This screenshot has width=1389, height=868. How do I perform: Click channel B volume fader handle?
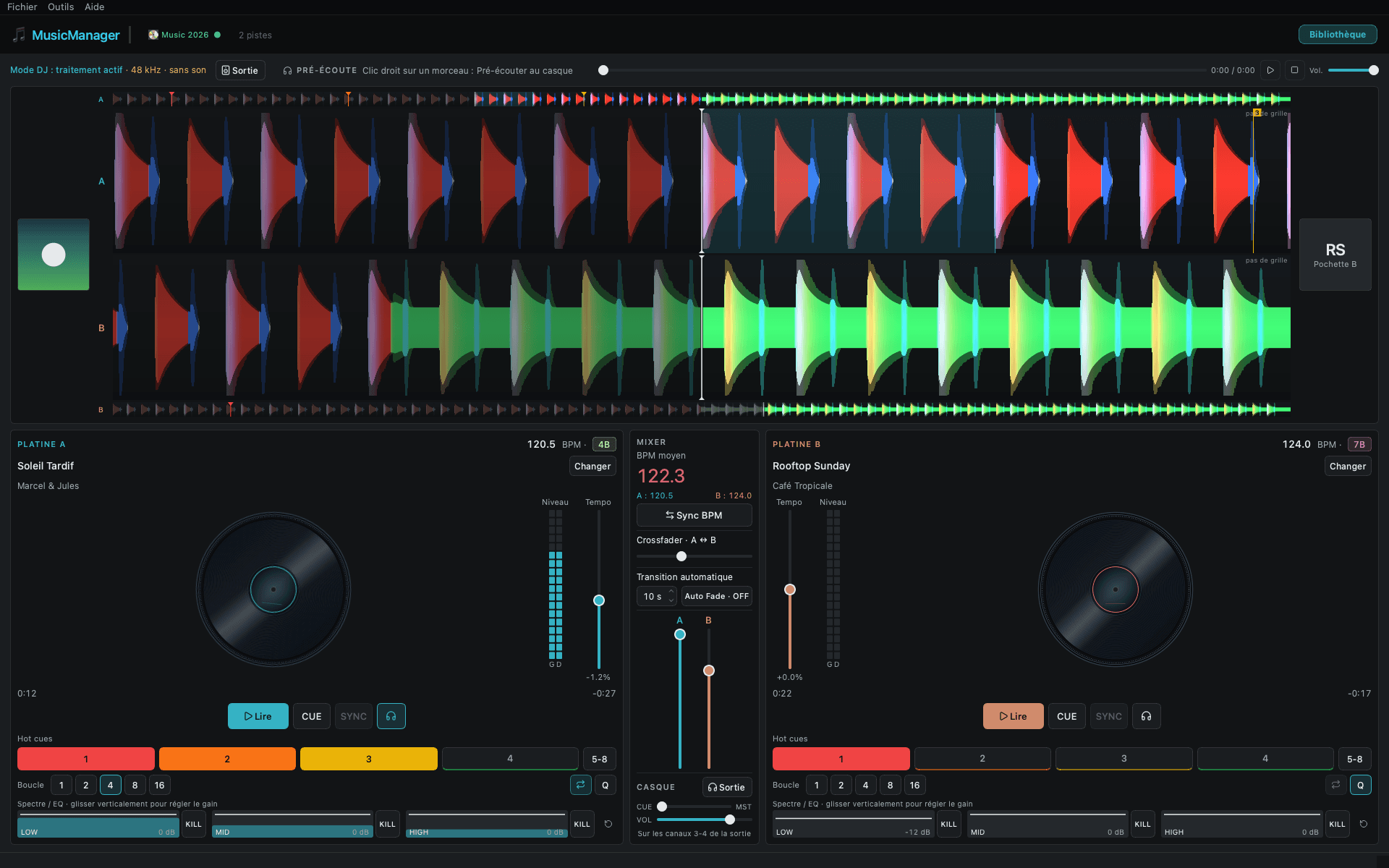[x=709, y=671]
